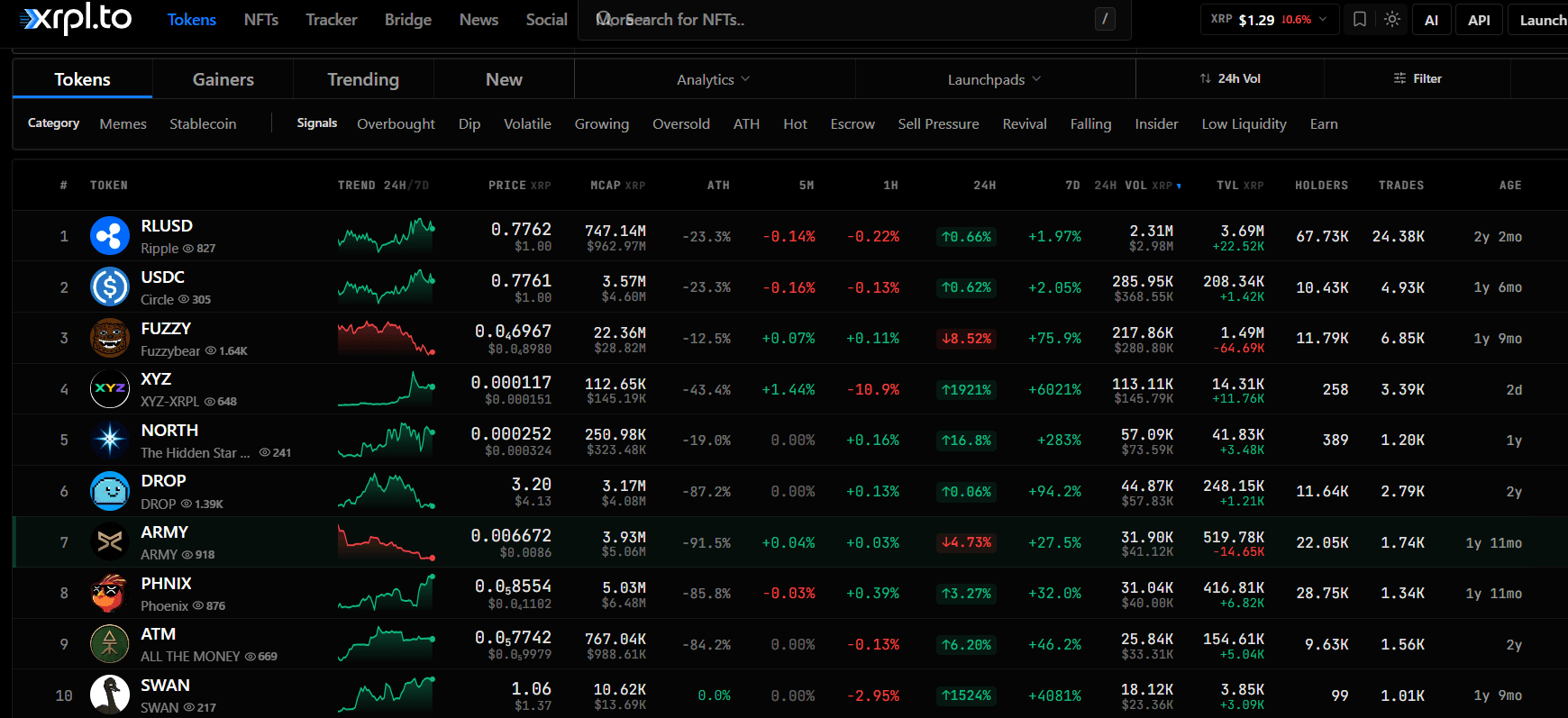Open NFTs in the top navigation
Viewport: 1568px width, 718px height.
pos(261,20)
